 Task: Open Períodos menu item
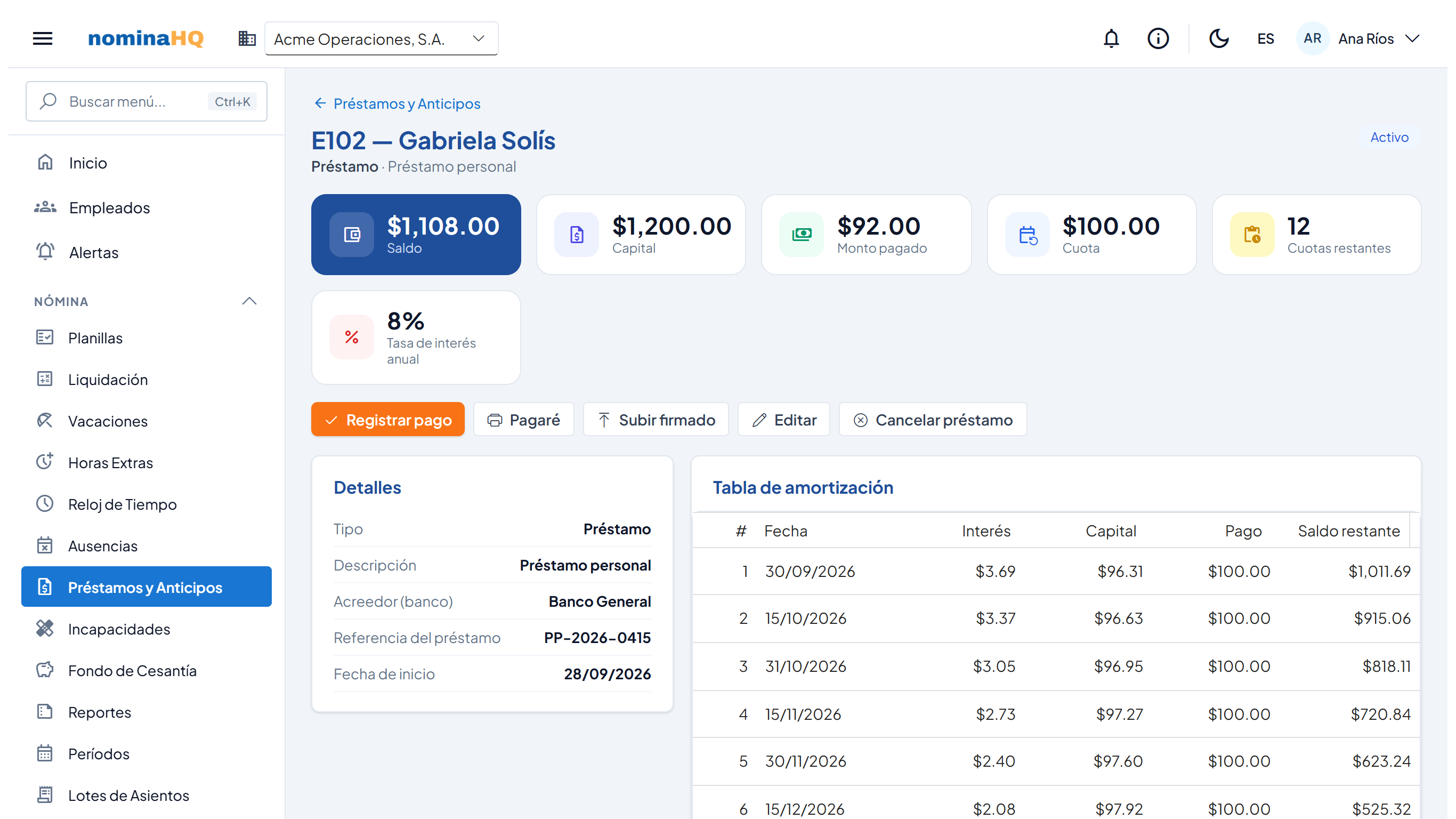click(x=147, y=753)
